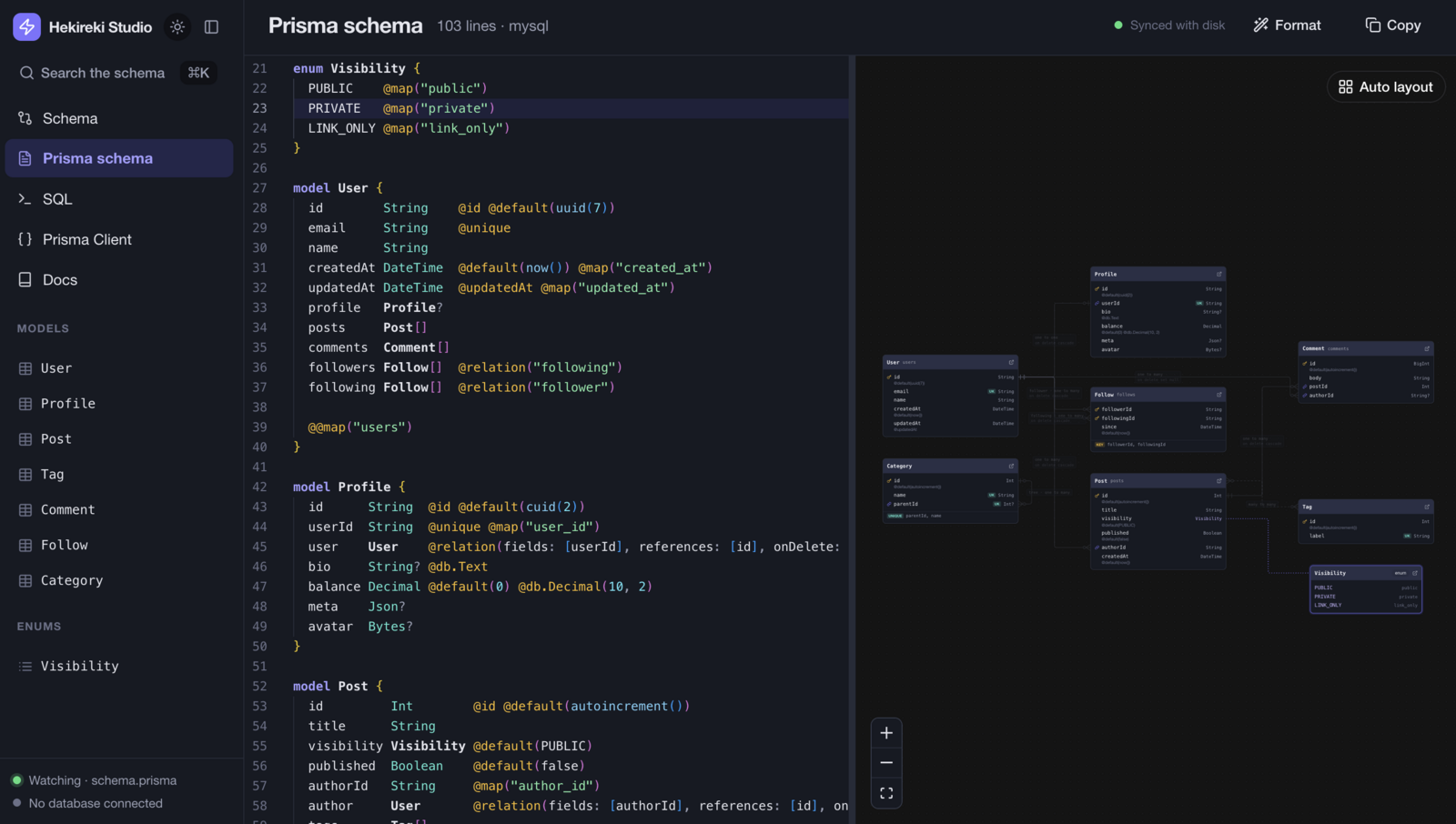Click the '103 lines · mysql' label
This screenshot has height=824, width=1456.
tap(492, 26)
